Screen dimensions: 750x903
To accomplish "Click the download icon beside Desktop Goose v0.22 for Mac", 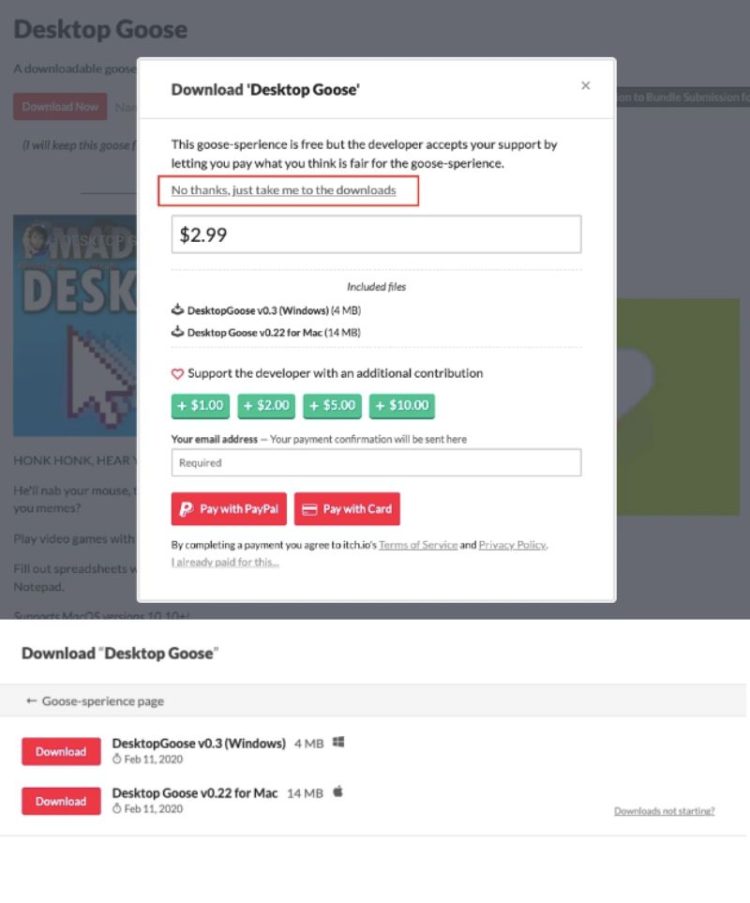I will tap(178, 332).
